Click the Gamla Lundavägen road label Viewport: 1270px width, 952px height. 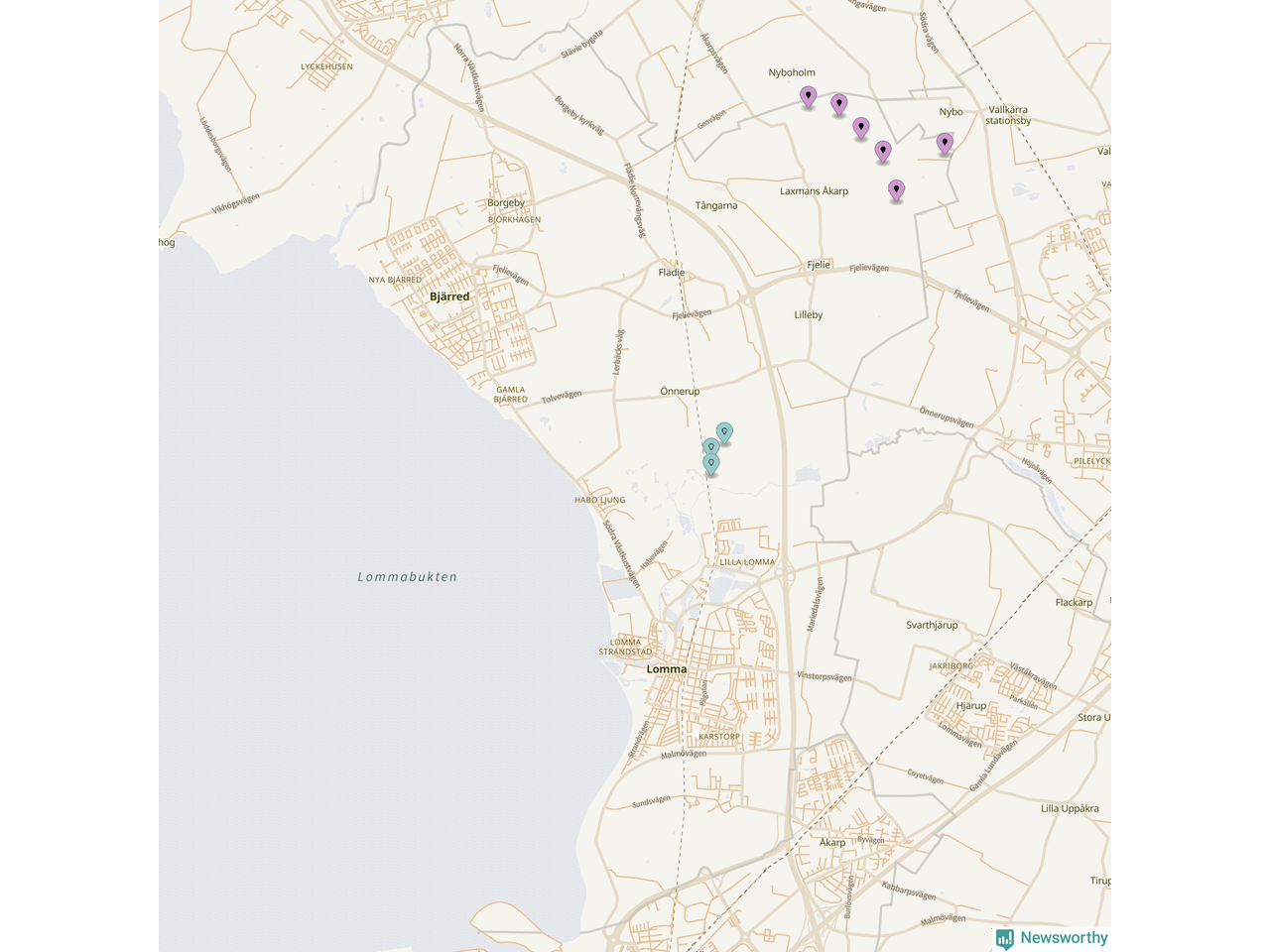point(994,766)
